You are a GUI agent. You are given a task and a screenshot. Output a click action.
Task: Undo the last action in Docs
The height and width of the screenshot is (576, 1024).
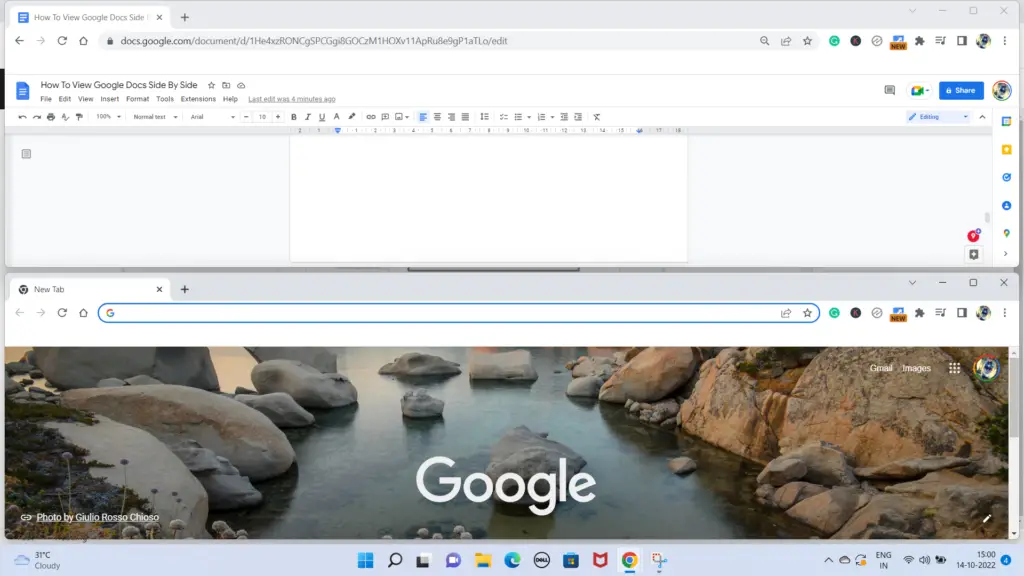point(22,117)
